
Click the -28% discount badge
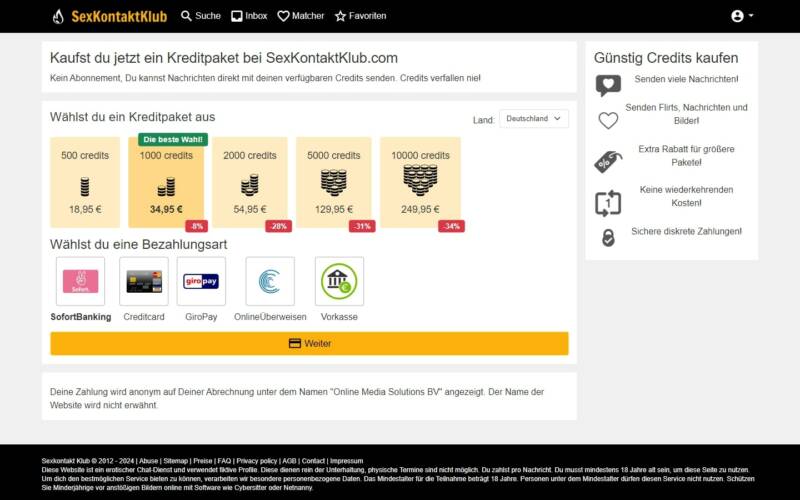click(x=279, y=226)
